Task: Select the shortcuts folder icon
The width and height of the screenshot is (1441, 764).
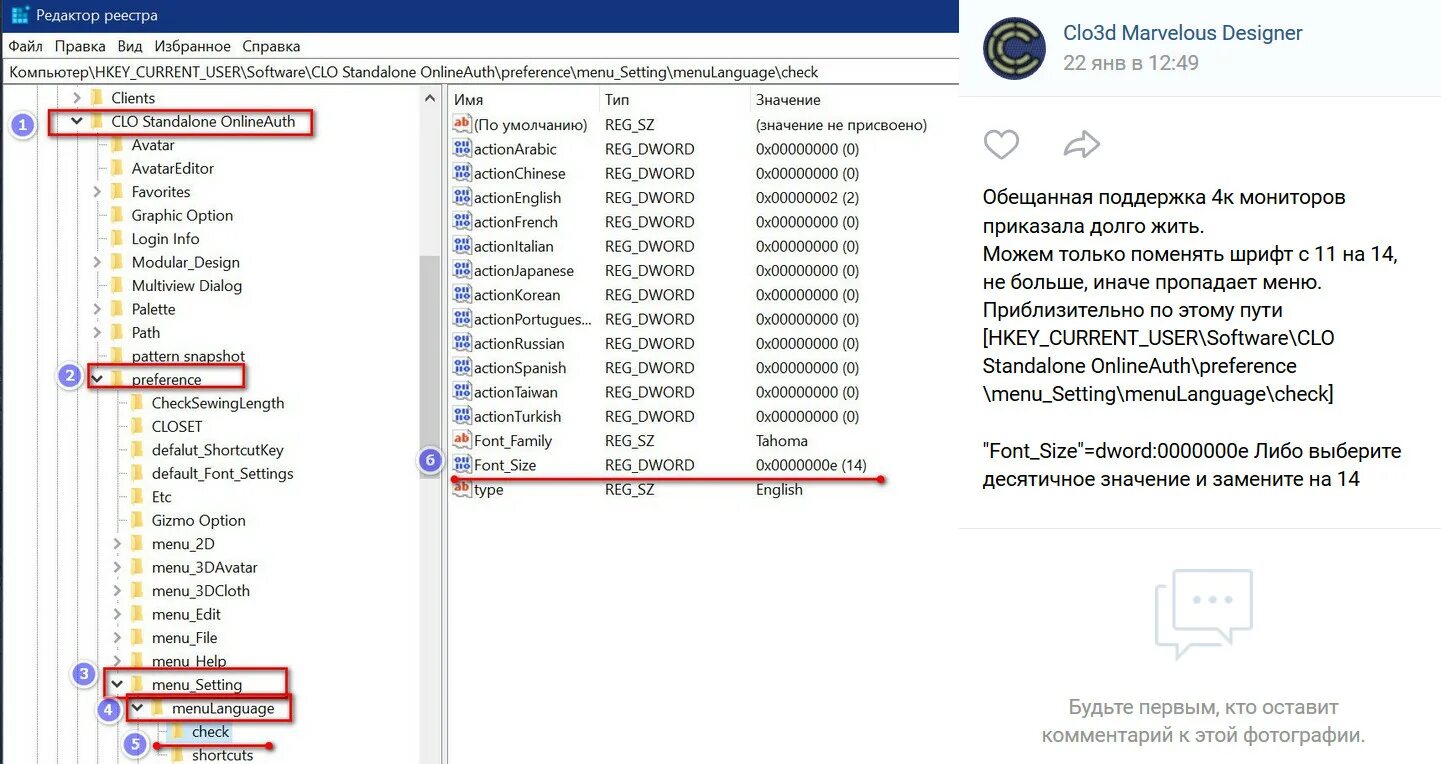Action: (177, 755)
